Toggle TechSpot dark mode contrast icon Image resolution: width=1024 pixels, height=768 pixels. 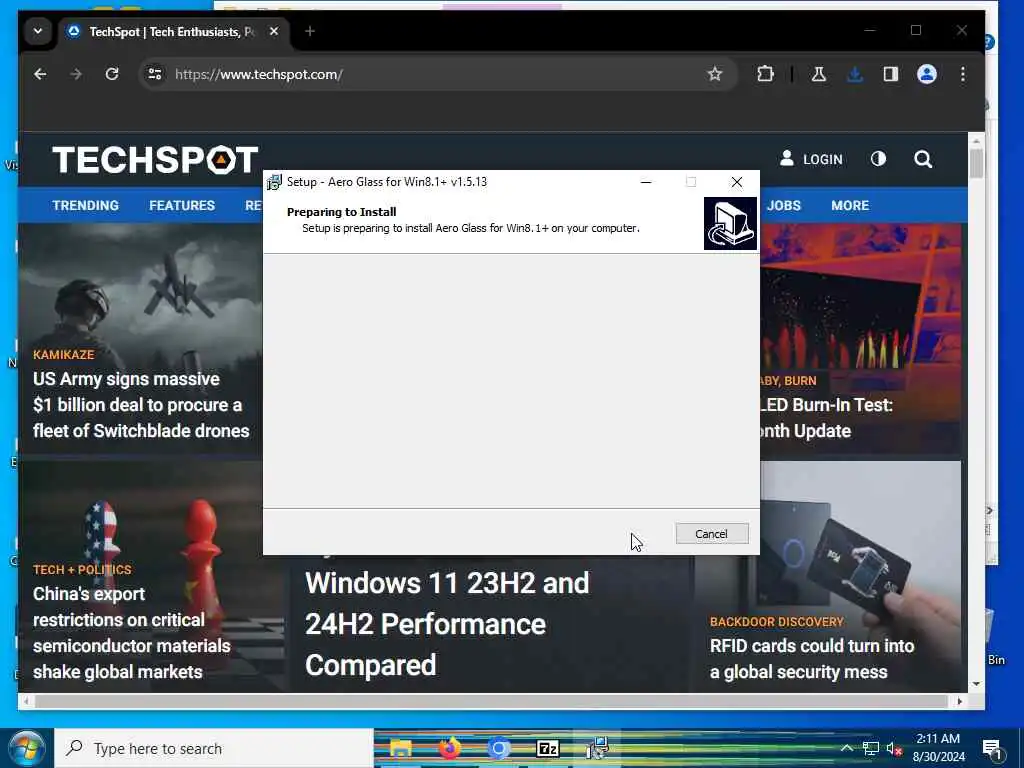(878, 159)
